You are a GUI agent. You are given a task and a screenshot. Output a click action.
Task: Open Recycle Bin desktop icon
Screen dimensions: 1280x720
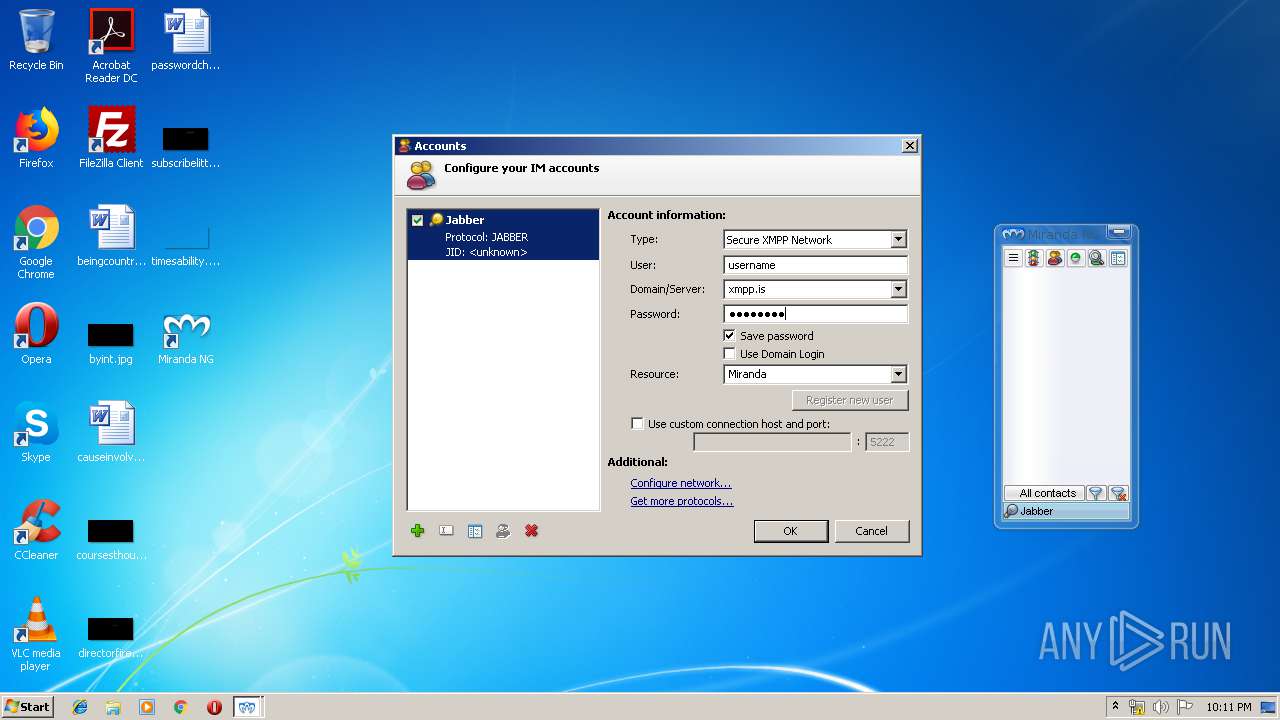pyautogui.click(x=36, y=40)
